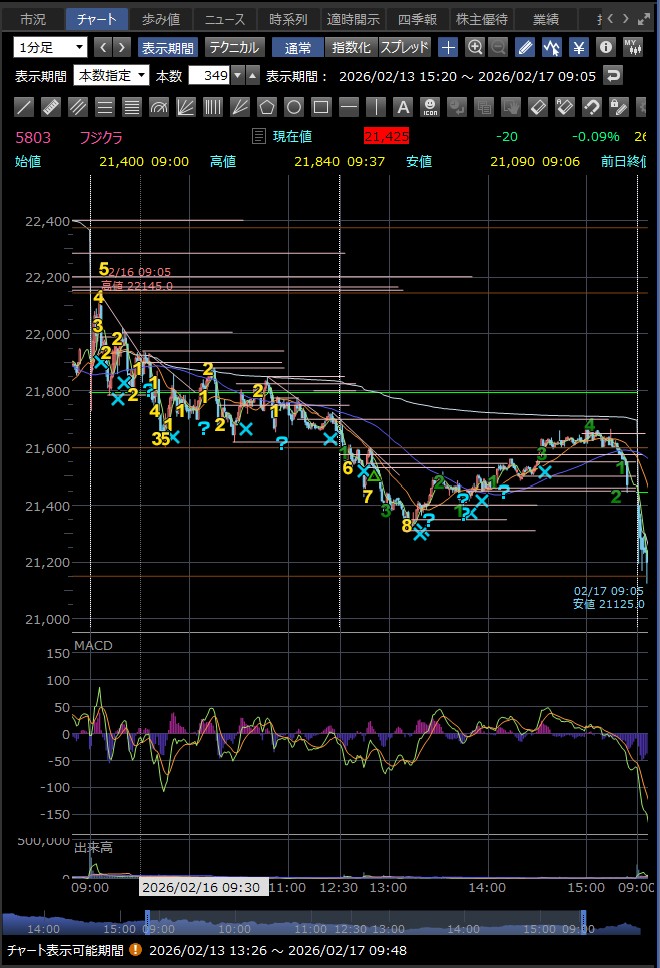Toggle the crosshair cursor icon

click(x=449, y=47)
